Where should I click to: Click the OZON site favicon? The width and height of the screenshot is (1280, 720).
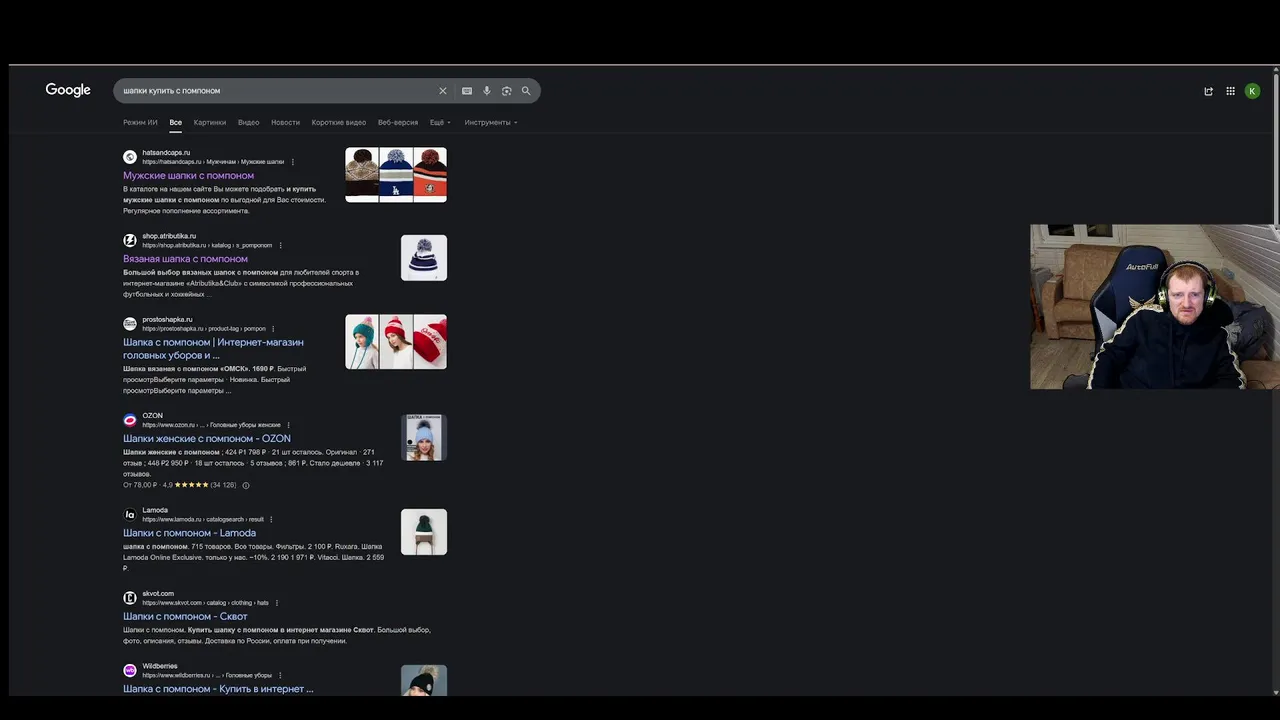click(130, 420)
